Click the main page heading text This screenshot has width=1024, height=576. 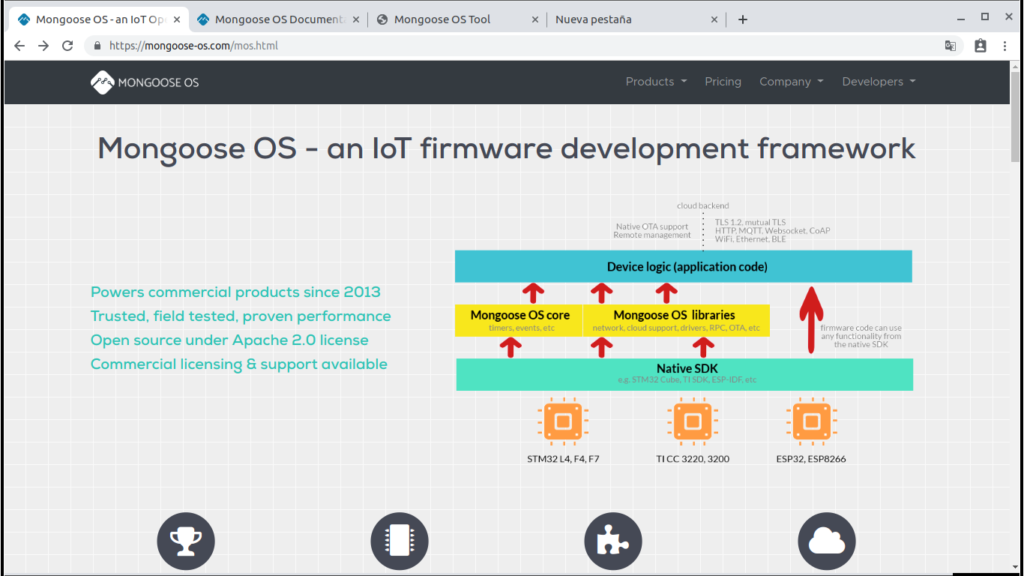pyautogui.click(x=506, y=149)
